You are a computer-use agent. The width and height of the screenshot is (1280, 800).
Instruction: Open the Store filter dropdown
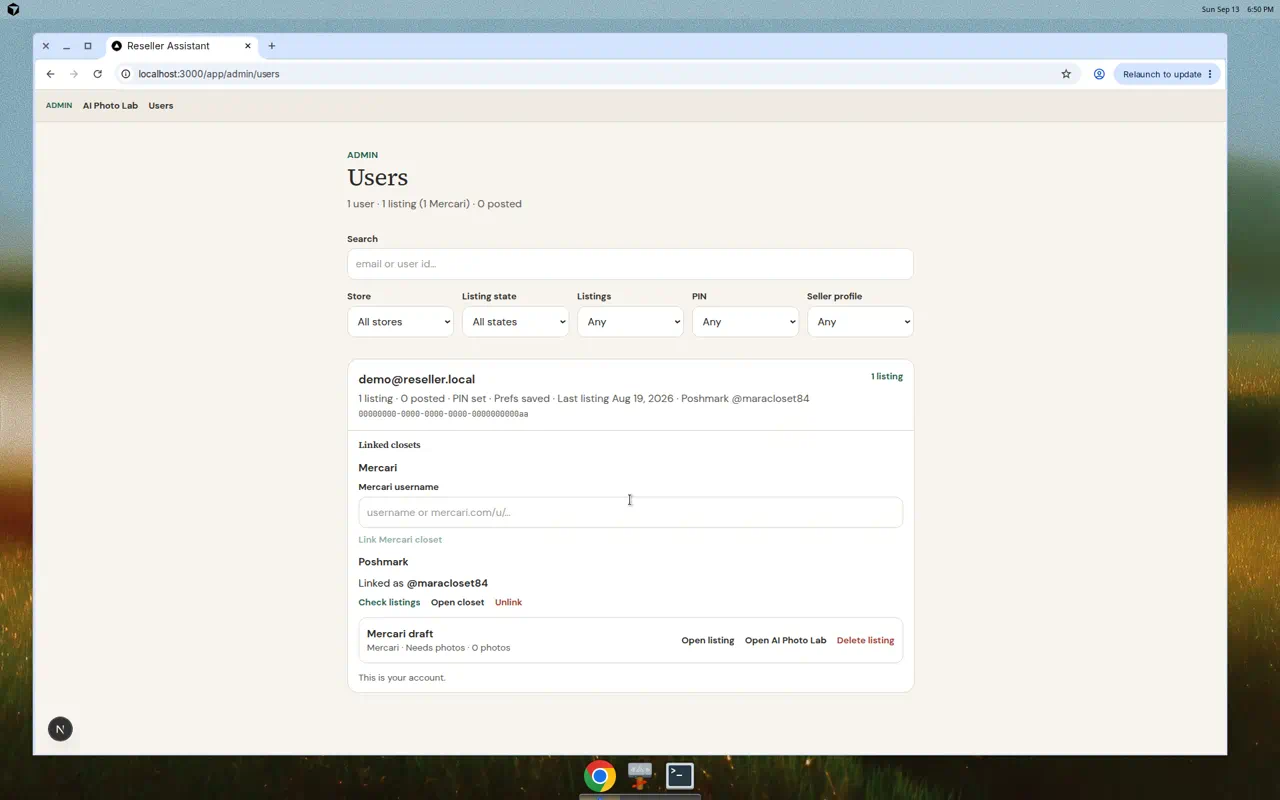point(400,322)
